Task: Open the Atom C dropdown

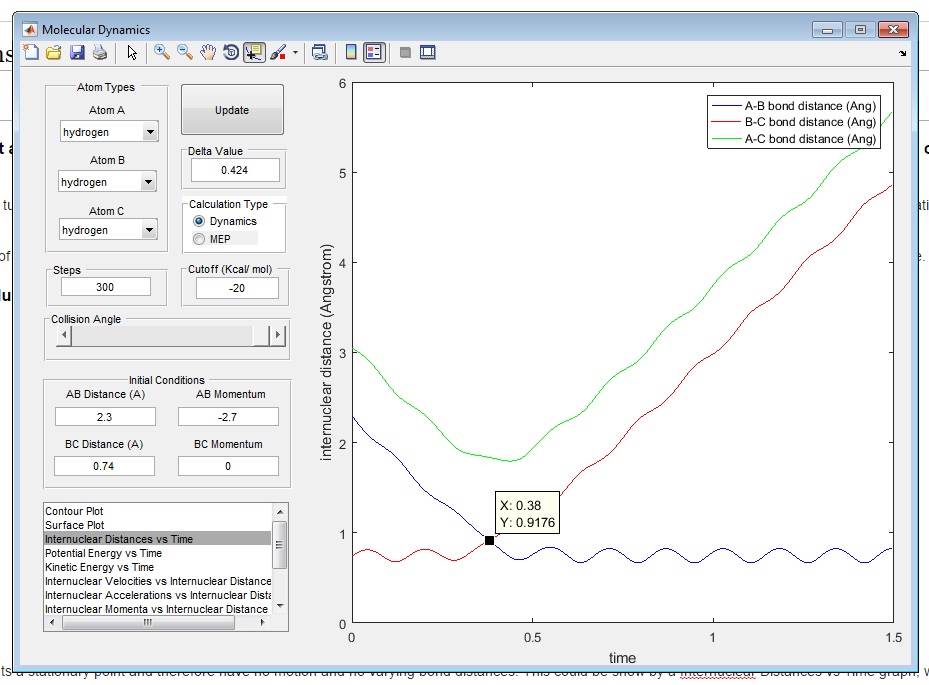Action: pyautogui.click(x=149, y=230)
